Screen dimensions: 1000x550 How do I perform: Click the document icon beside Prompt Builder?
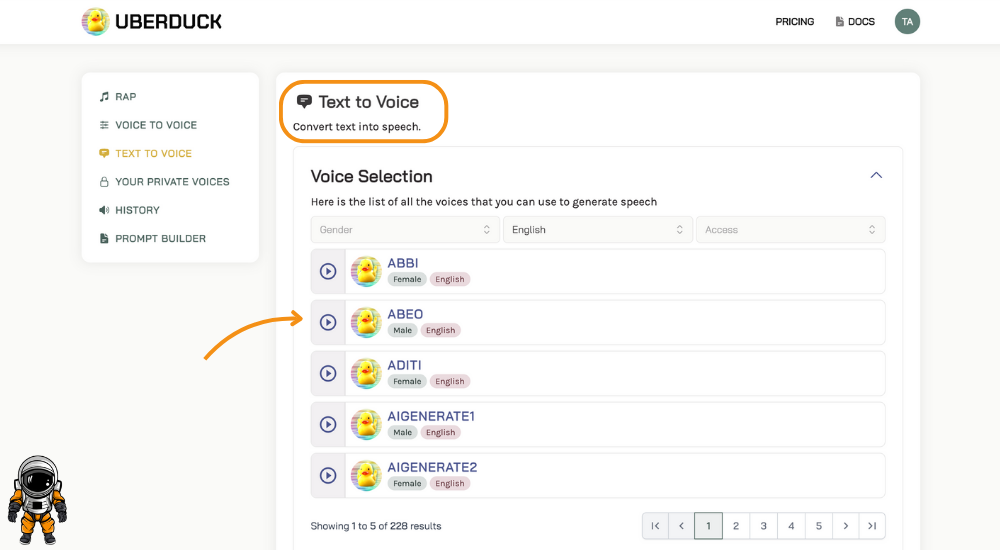pyautogui.click(x=104, y=239)
